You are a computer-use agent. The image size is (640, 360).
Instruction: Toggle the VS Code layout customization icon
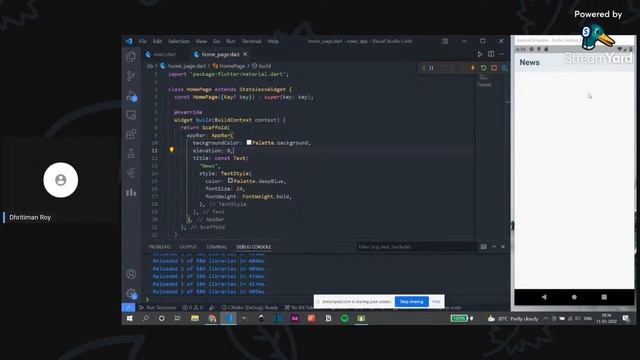[445, 41]
